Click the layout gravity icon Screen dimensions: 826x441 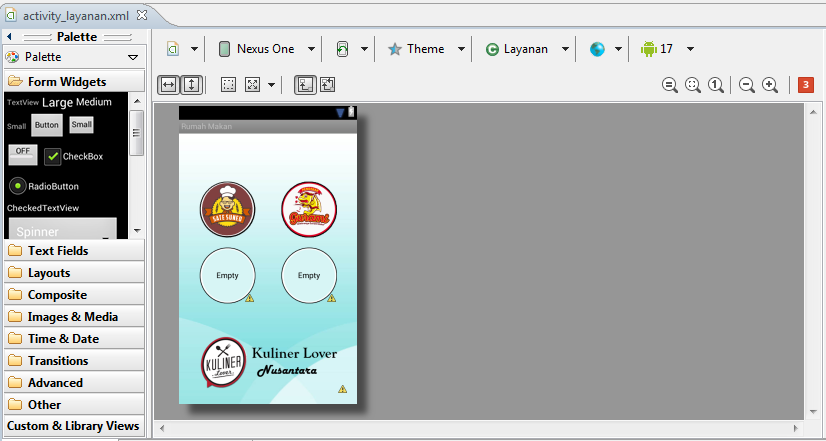[252, 85]
